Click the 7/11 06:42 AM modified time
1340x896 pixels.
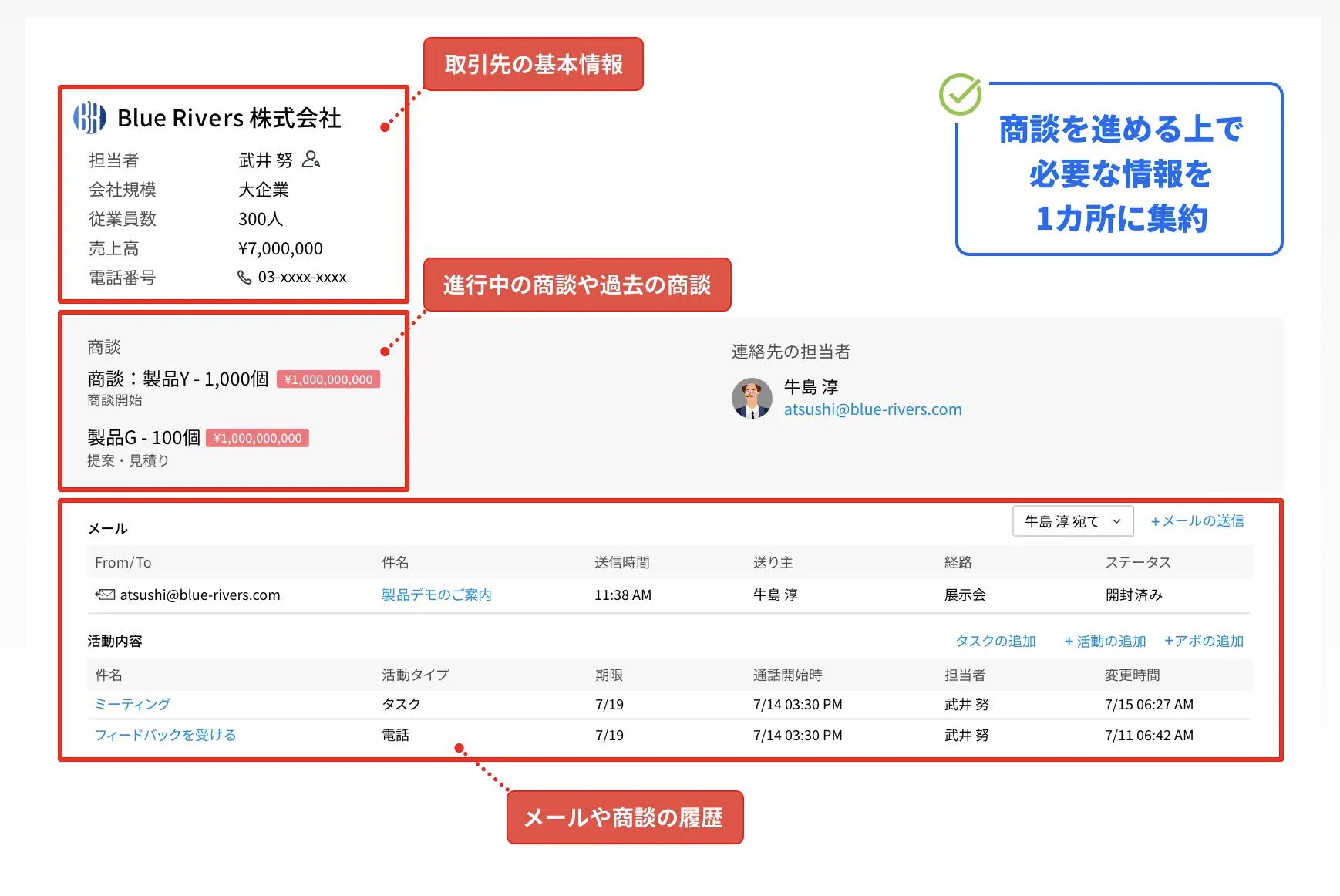click(1149, 735)
